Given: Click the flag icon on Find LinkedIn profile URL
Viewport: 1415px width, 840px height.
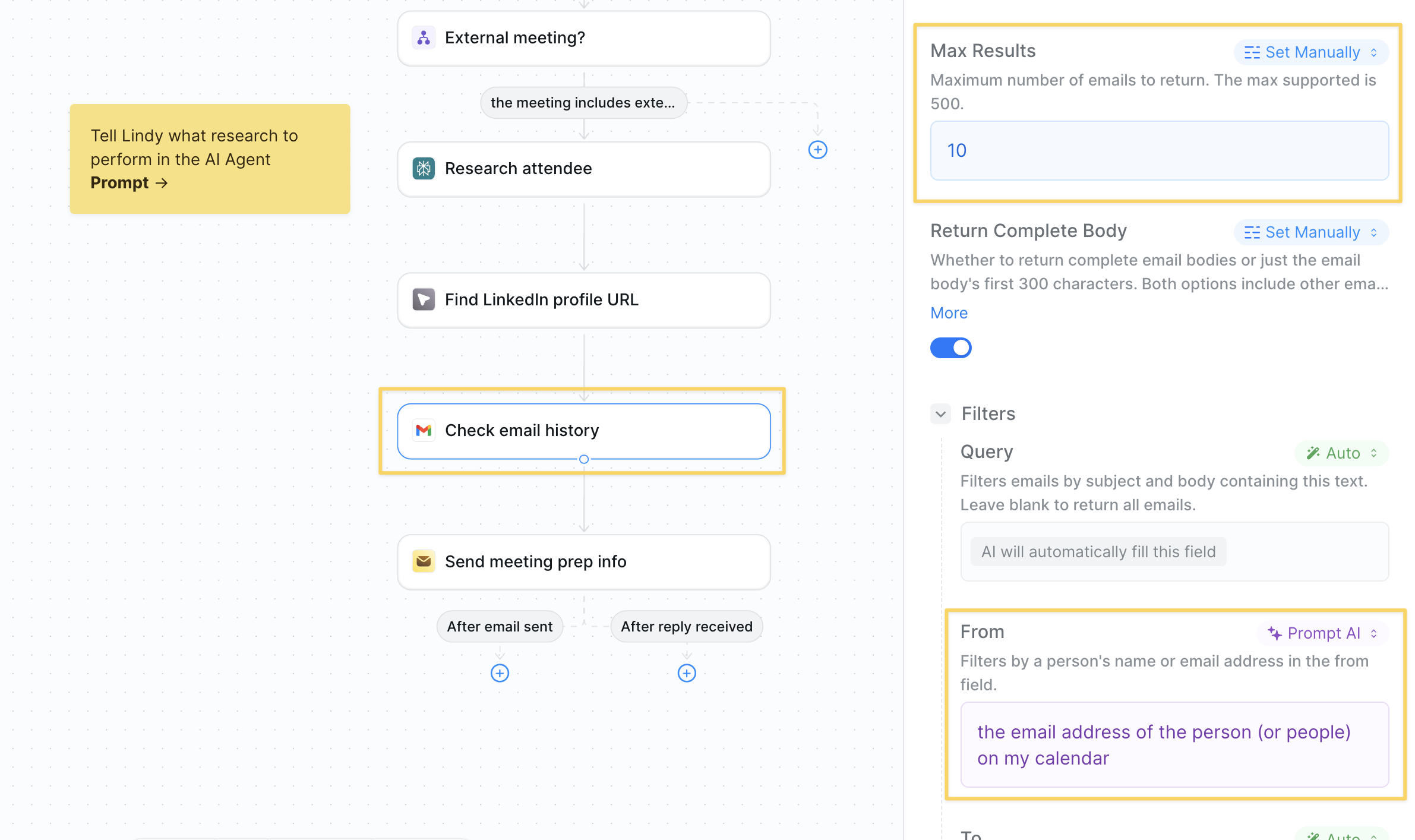Looking at the screenshot, I should (x=424, y=300).
